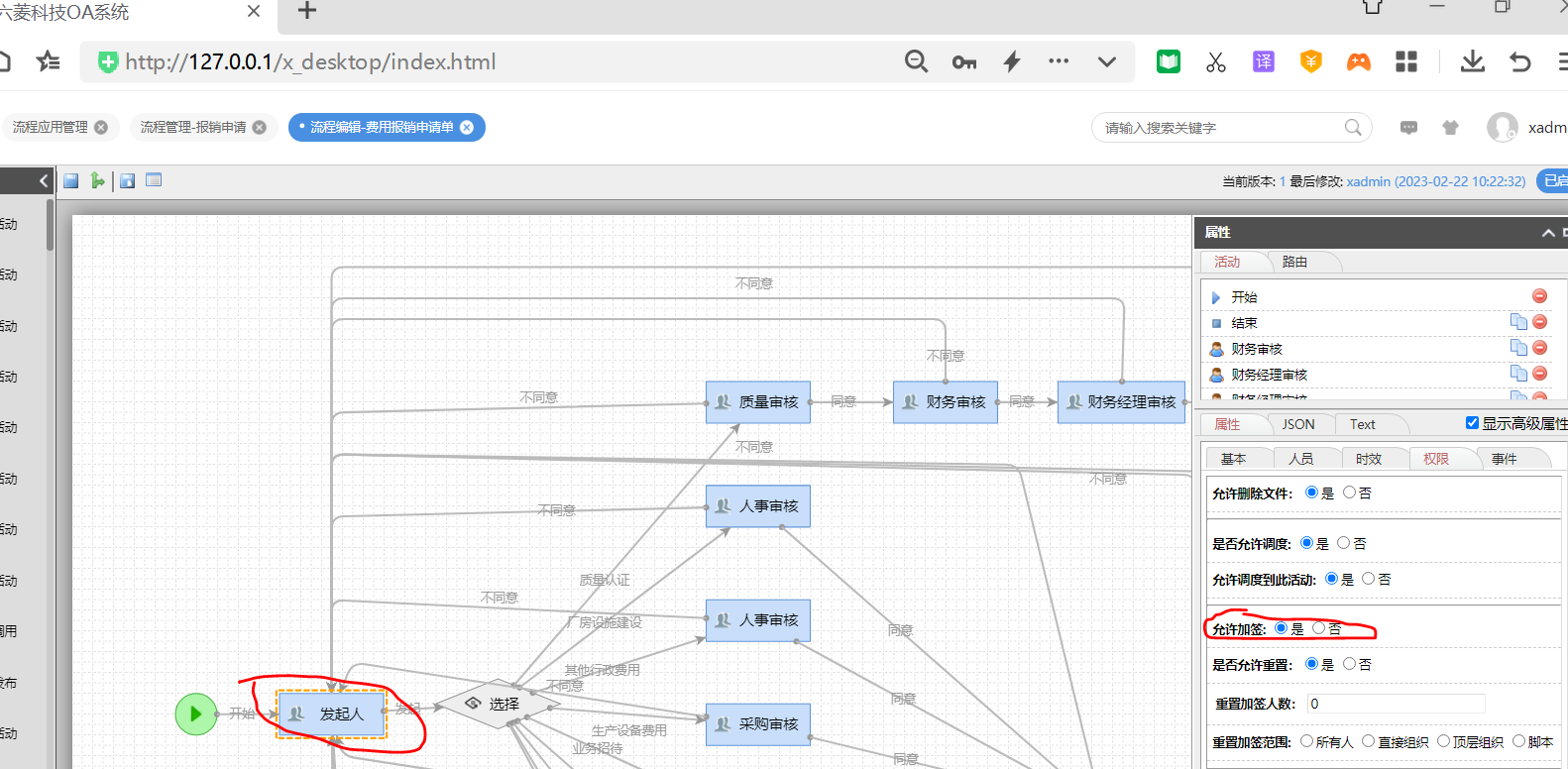Click the browser undo restore arrow
1568x769 pixels.
click(x=1520, y=62)
